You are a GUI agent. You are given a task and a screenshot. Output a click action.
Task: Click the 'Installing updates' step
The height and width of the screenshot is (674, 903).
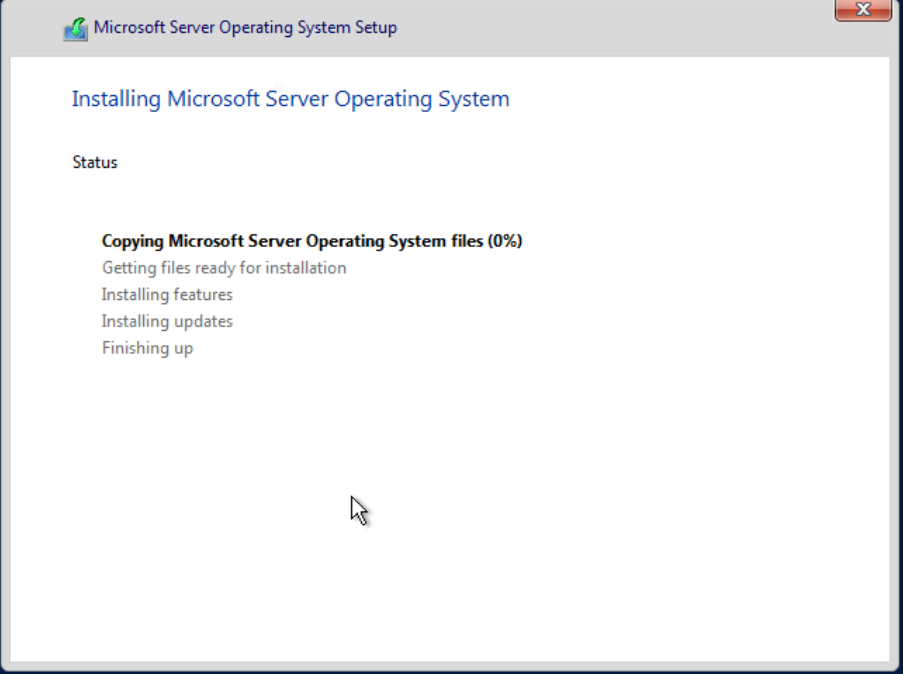point(167,321)
